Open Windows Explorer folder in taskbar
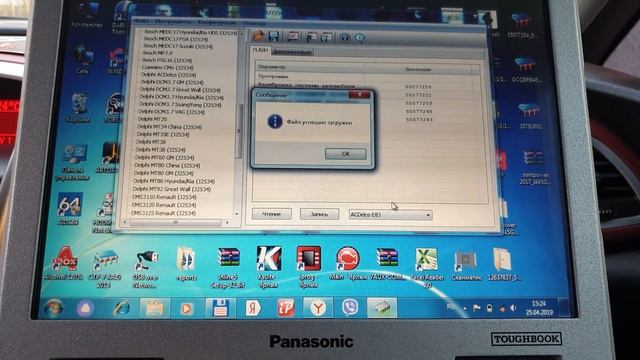This screenshot has height=360, width=640. [154, 308]
